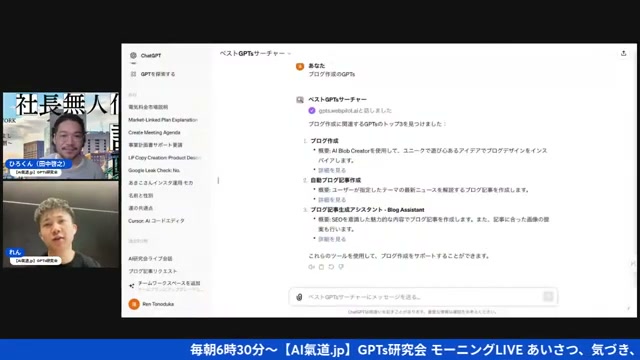
Task: Open ブログ記事リクエスト chat
Action: pyautogui.click(x=153, y=271)
